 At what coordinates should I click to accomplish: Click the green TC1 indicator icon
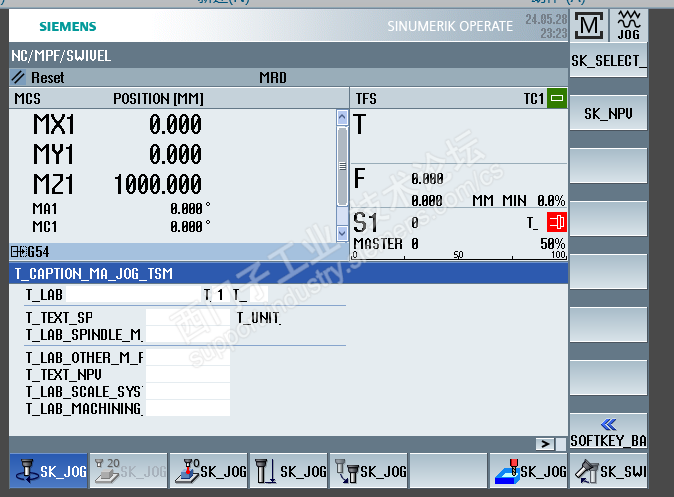557,98
